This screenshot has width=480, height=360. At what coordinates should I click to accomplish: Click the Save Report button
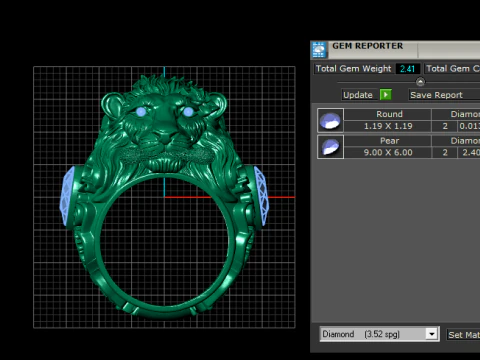coord(444,95)
